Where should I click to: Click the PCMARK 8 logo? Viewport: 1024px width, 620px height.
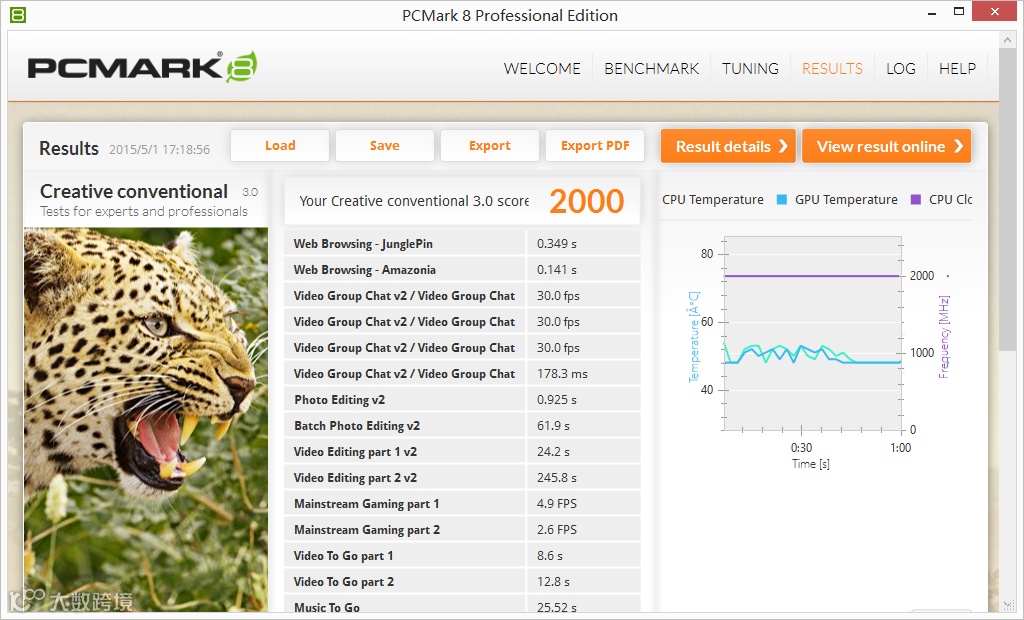[x=142, y=67]
